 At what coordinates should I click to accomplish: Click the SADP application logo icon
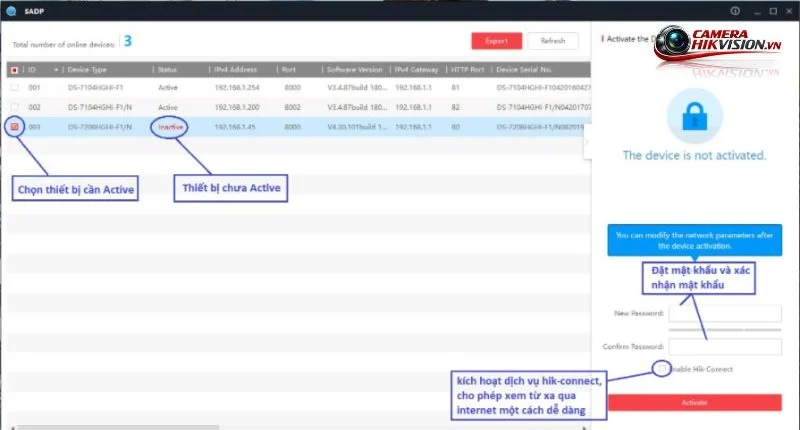[x=11, y=11]
